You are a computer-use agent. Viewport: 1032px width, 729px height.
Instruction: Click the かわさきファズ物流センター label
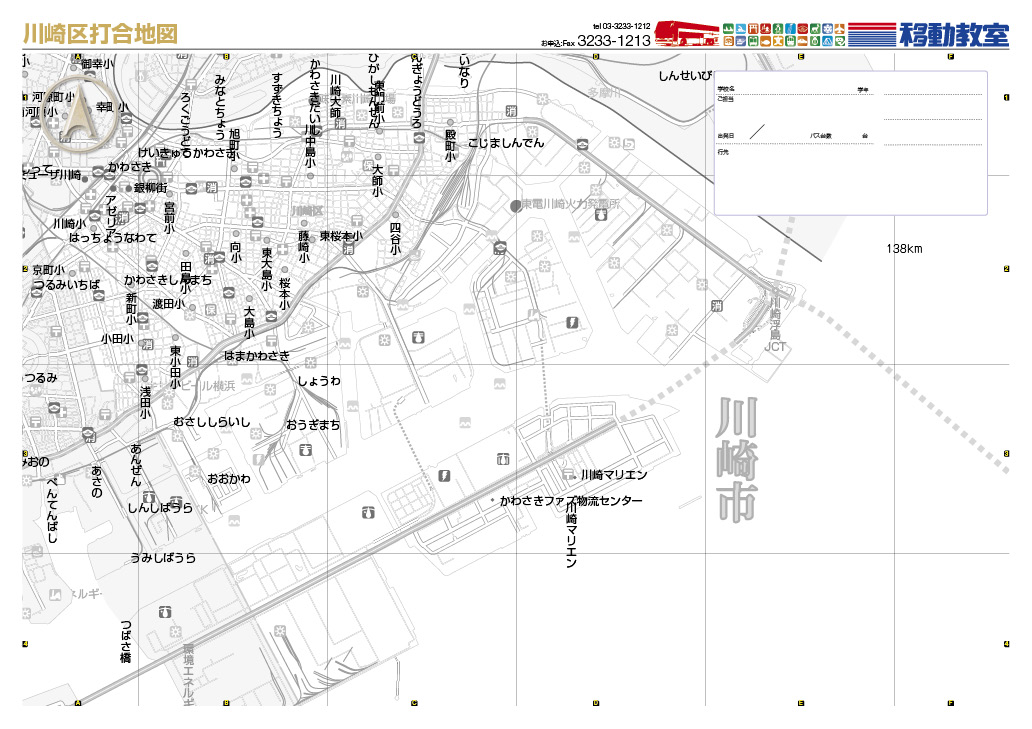[x=571, y=500]
